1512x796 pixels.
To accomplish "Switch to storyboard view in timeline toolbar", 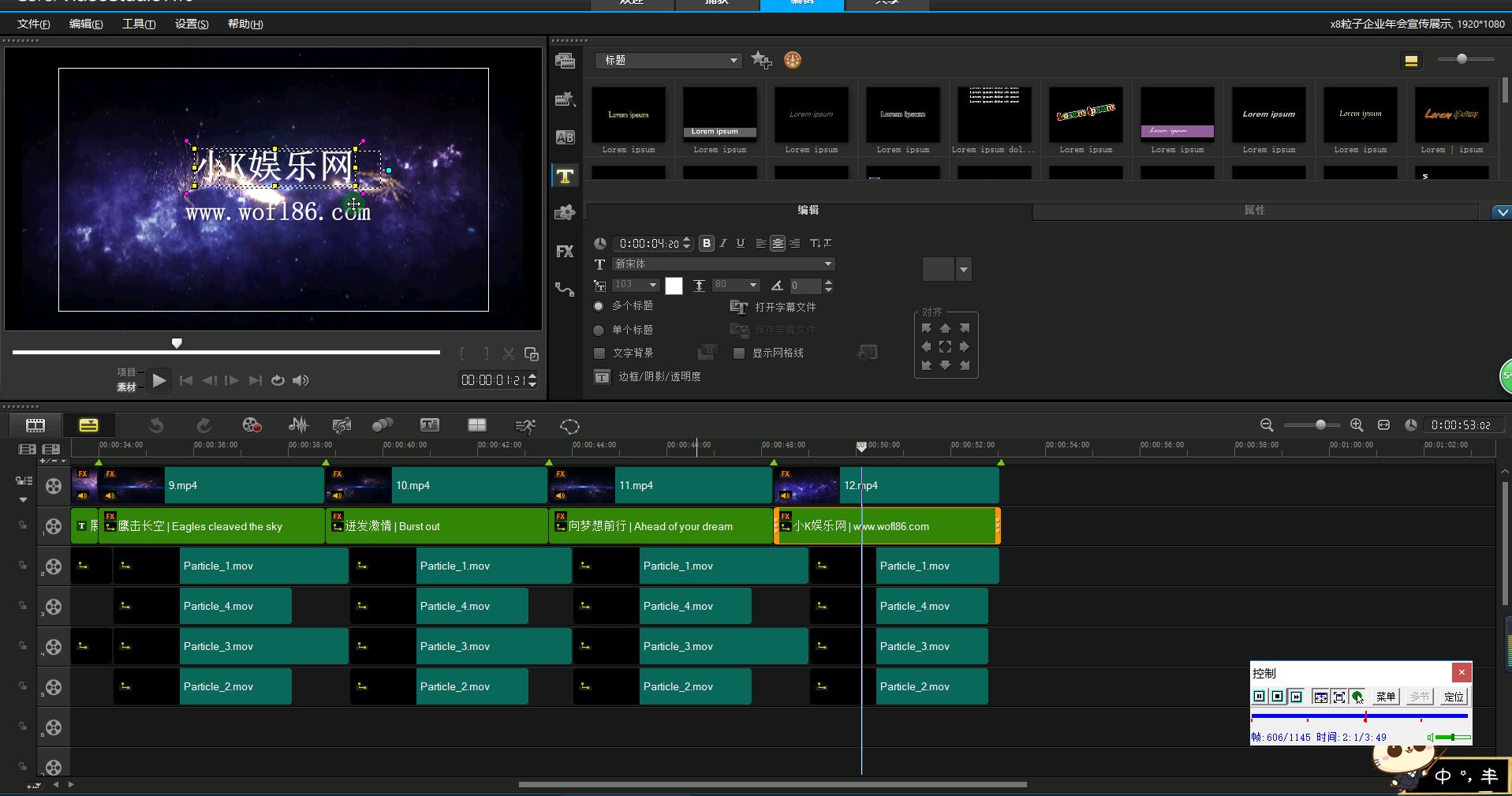I will pyautogui.click(x=35, y=425).
